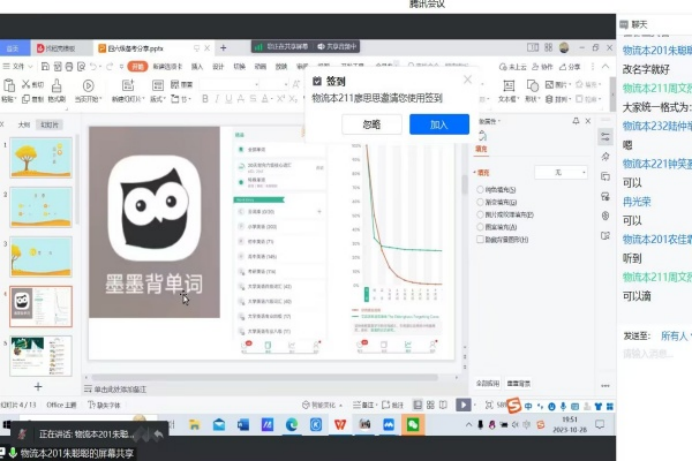Open the 插入 ribbon tab
Image resolution: width=692 pixels, height=461 pixels.
[196, 66]
